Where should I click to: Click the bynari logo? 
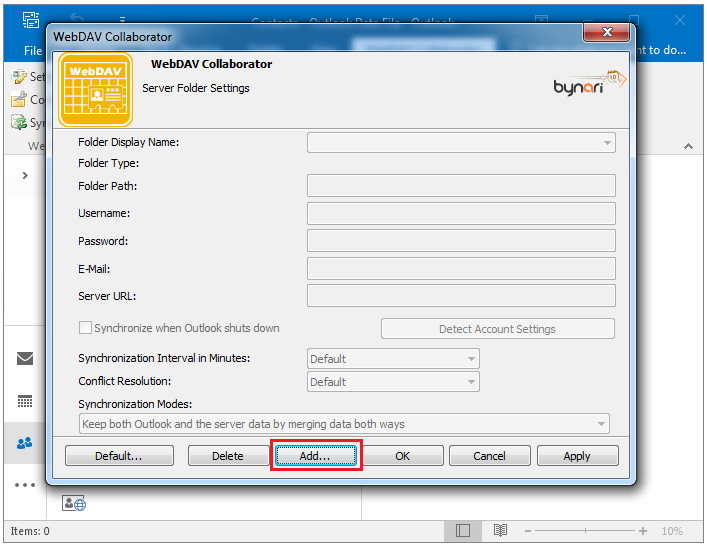pos(589,83)
